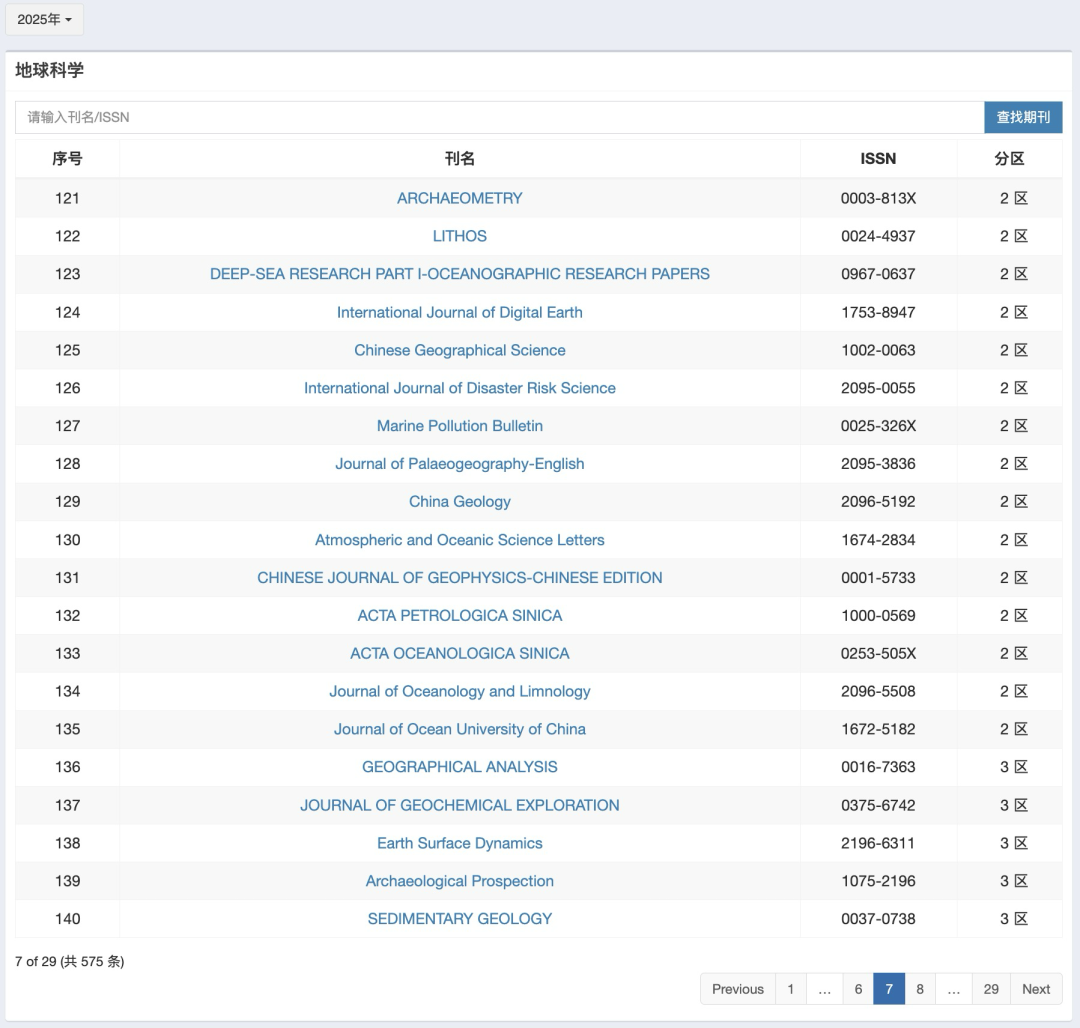
Task: Click the 刊名 column header
Action: [x=459, y=159]
